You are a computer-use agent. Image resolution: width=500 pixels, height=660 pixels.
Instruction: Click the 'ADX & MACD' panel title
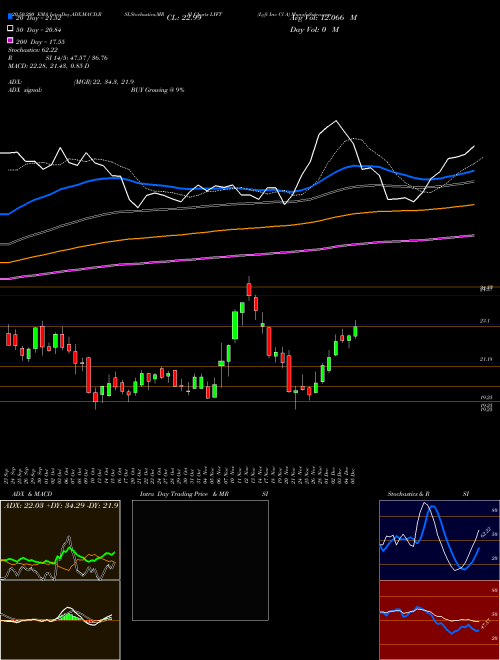coord(32,494)
